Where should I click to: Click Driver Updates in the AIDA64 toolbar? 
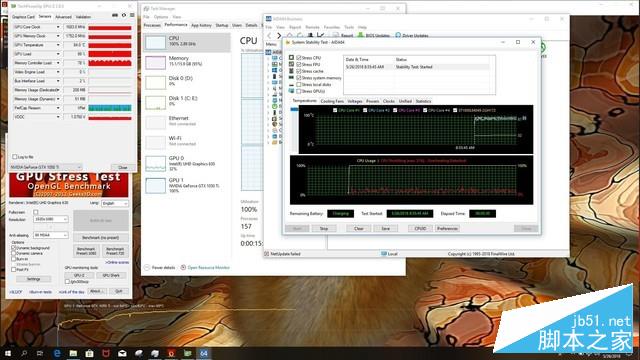[x=412, y=36]
